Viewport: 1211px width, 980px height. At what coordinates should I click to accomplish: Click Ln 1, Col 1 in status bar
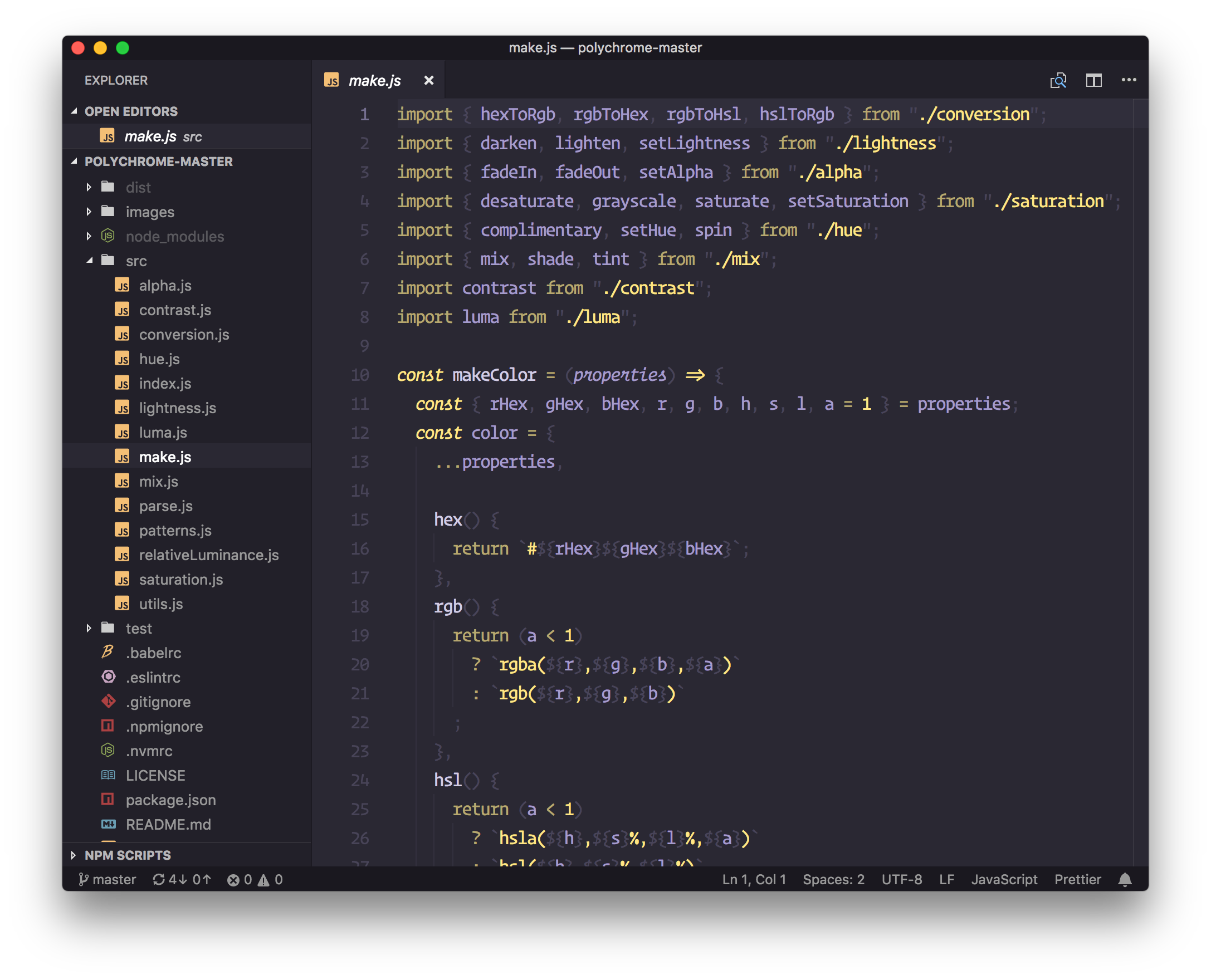(x=754, y=880)
